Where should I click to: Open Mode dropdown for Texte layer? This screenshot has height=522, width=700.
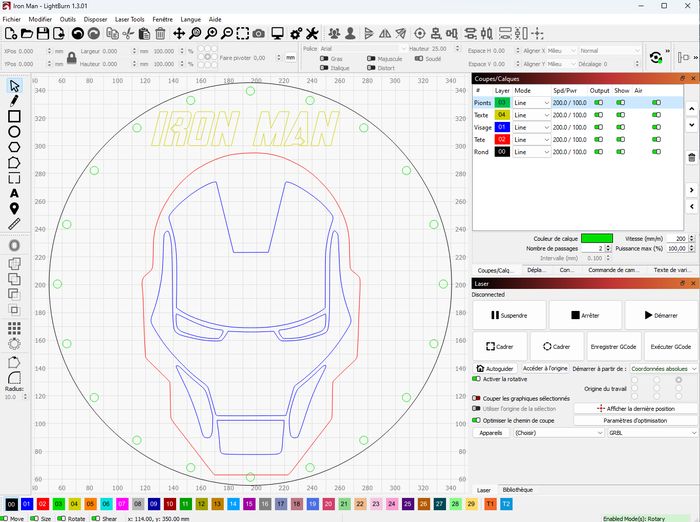click(x=531, y=115)
